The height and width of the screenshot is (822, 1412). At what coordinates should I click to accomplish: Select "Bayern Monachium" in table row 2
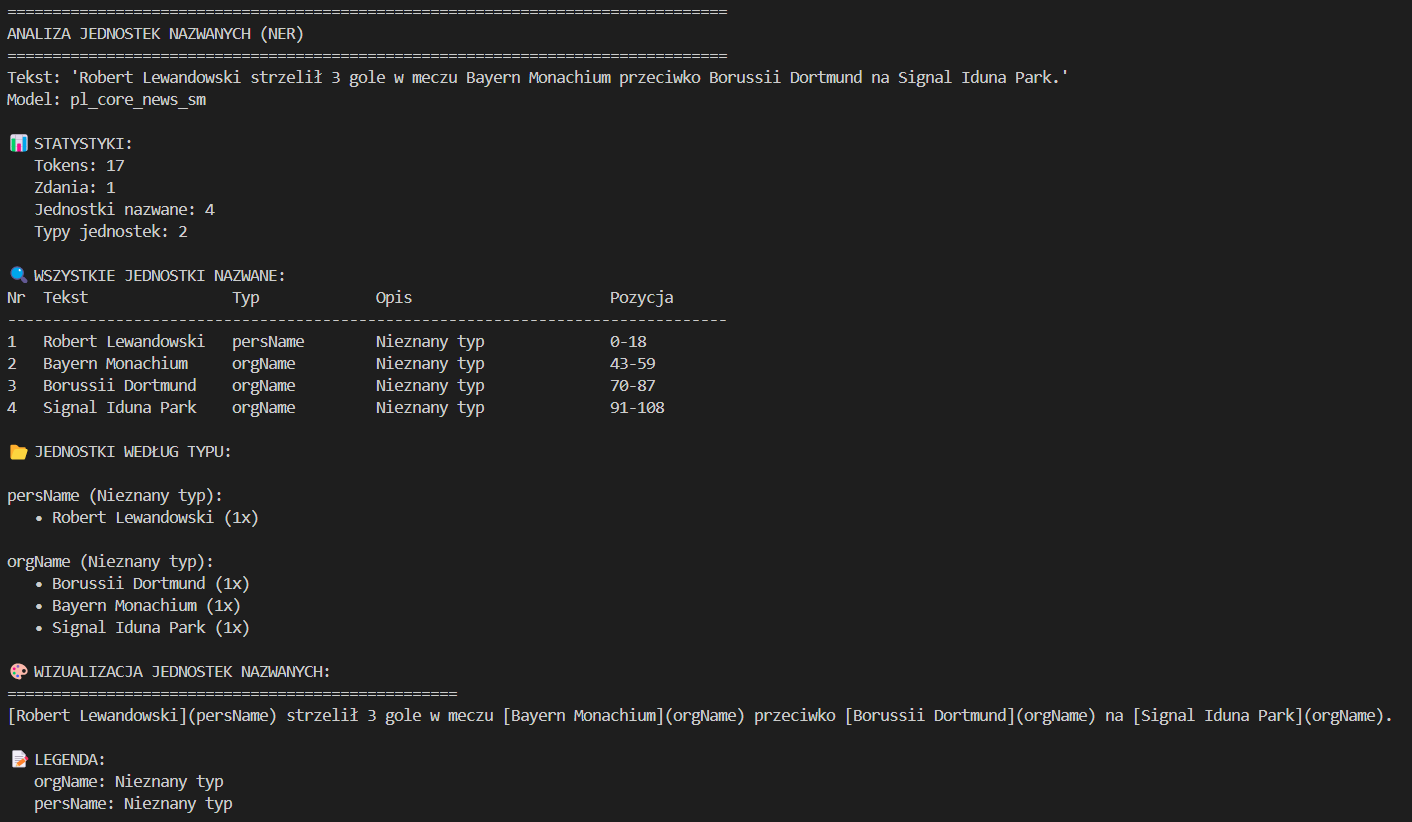[115, 364]
